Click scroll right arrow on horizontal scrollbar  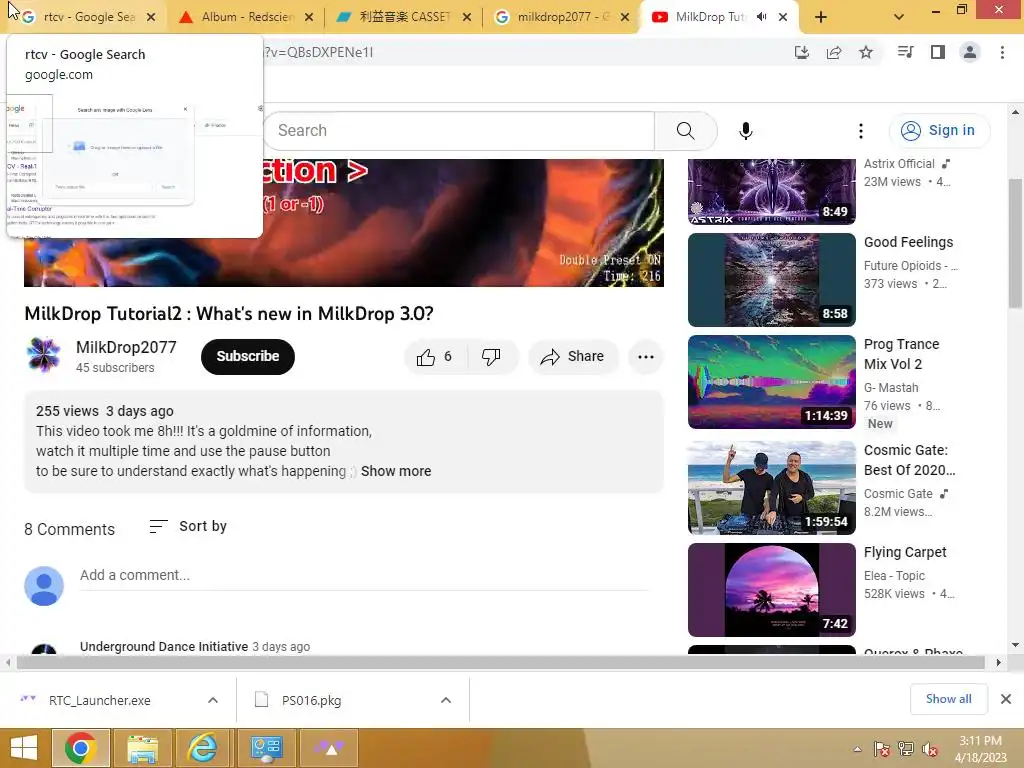click(999, 663)
